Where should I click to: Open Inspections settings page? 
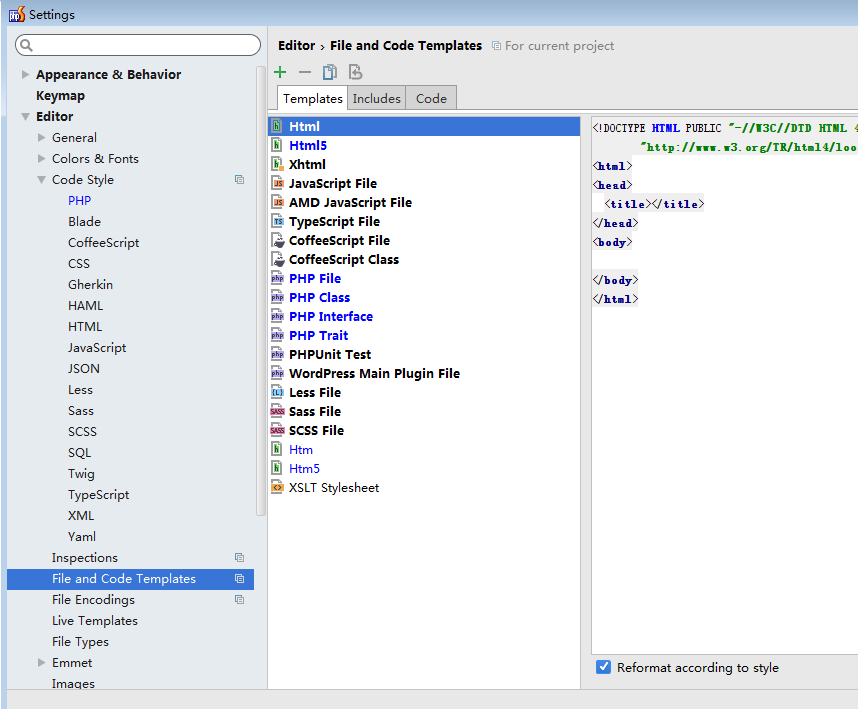coord(85,557)
